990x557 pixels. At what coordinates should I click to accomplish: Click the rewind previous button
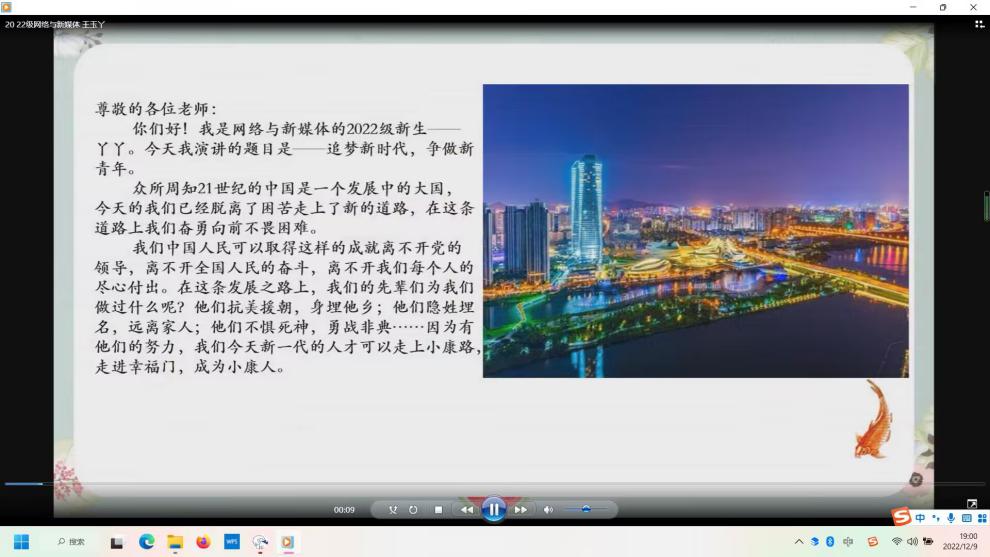point(467,510)
